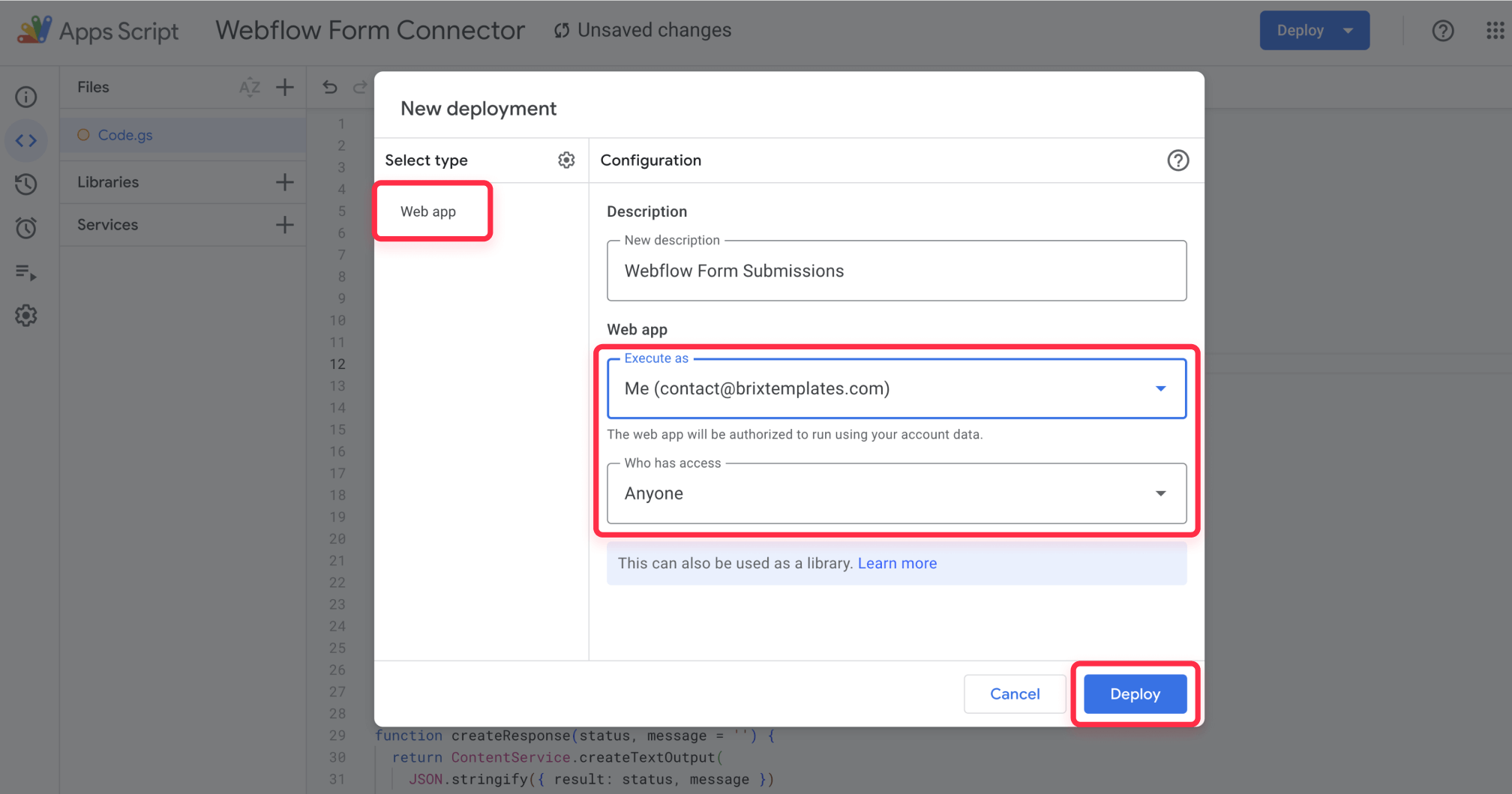The image size is (1512, 794).
Task: Open the Editor code icon in sidebar
Action: click(x=26, y=140)
